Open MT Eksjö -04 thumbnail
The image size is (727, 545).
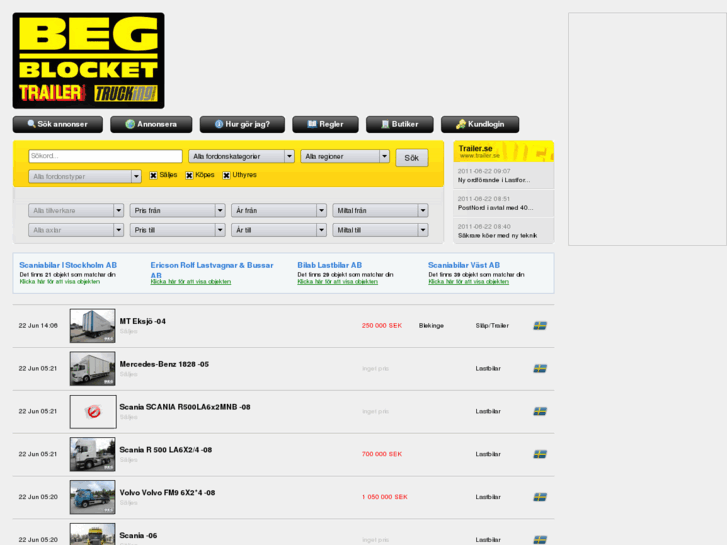click(x=93, y=326)
